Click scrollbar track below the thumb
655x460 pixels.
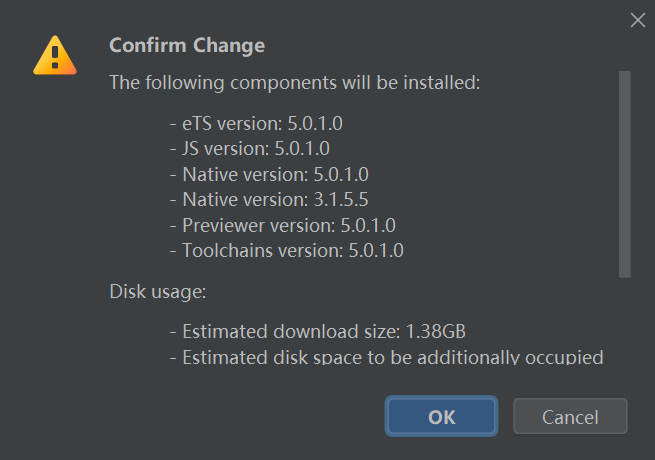point(625,320)
